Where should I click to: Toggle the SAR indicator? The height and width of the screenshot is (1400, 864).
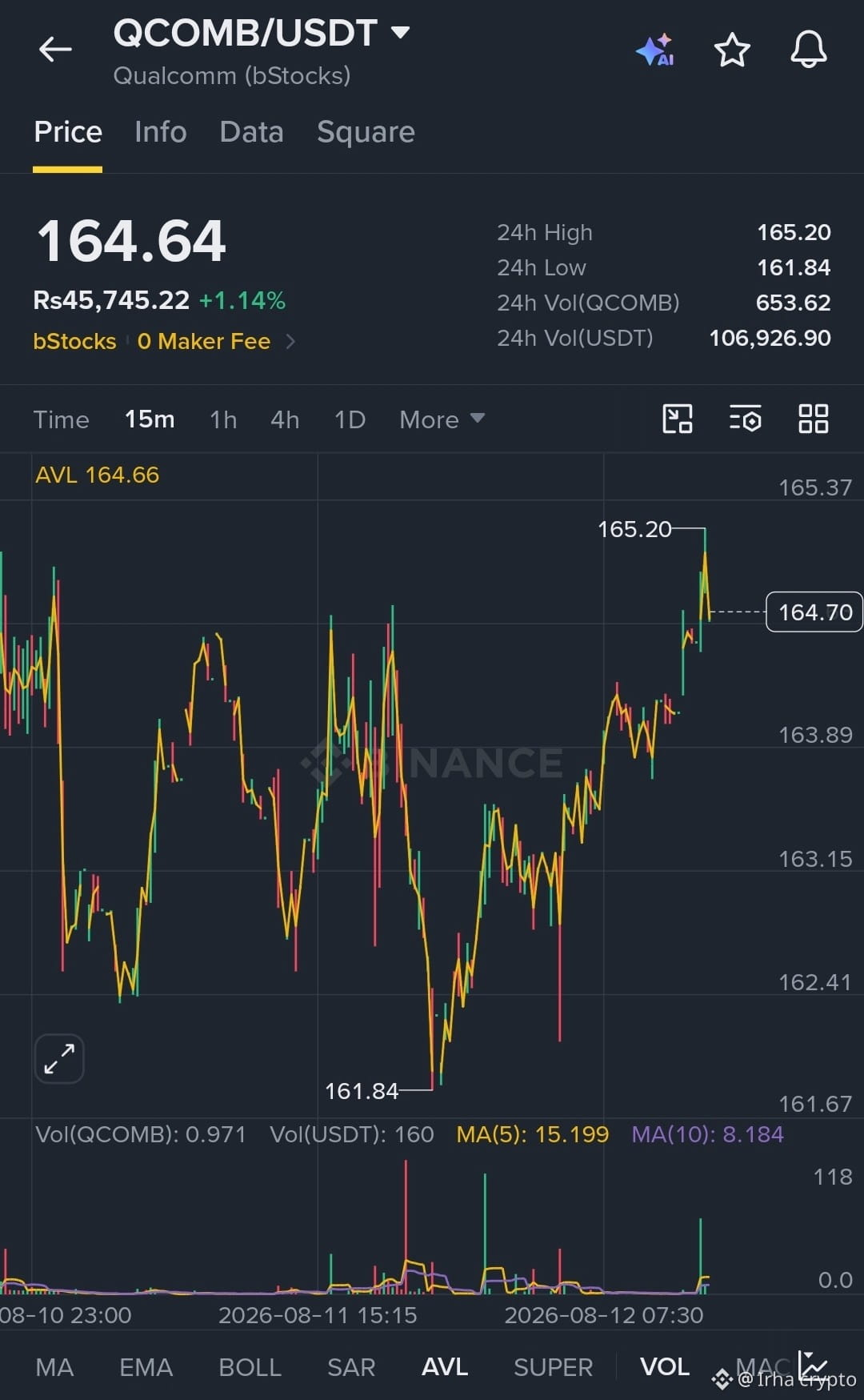click(351, 1367)
